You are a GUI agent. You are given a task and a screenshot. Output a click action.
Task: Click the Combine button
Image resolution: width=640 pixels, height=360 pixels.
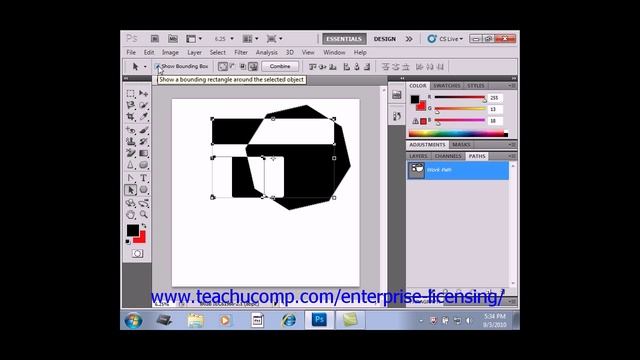click(x=280, y=66)
